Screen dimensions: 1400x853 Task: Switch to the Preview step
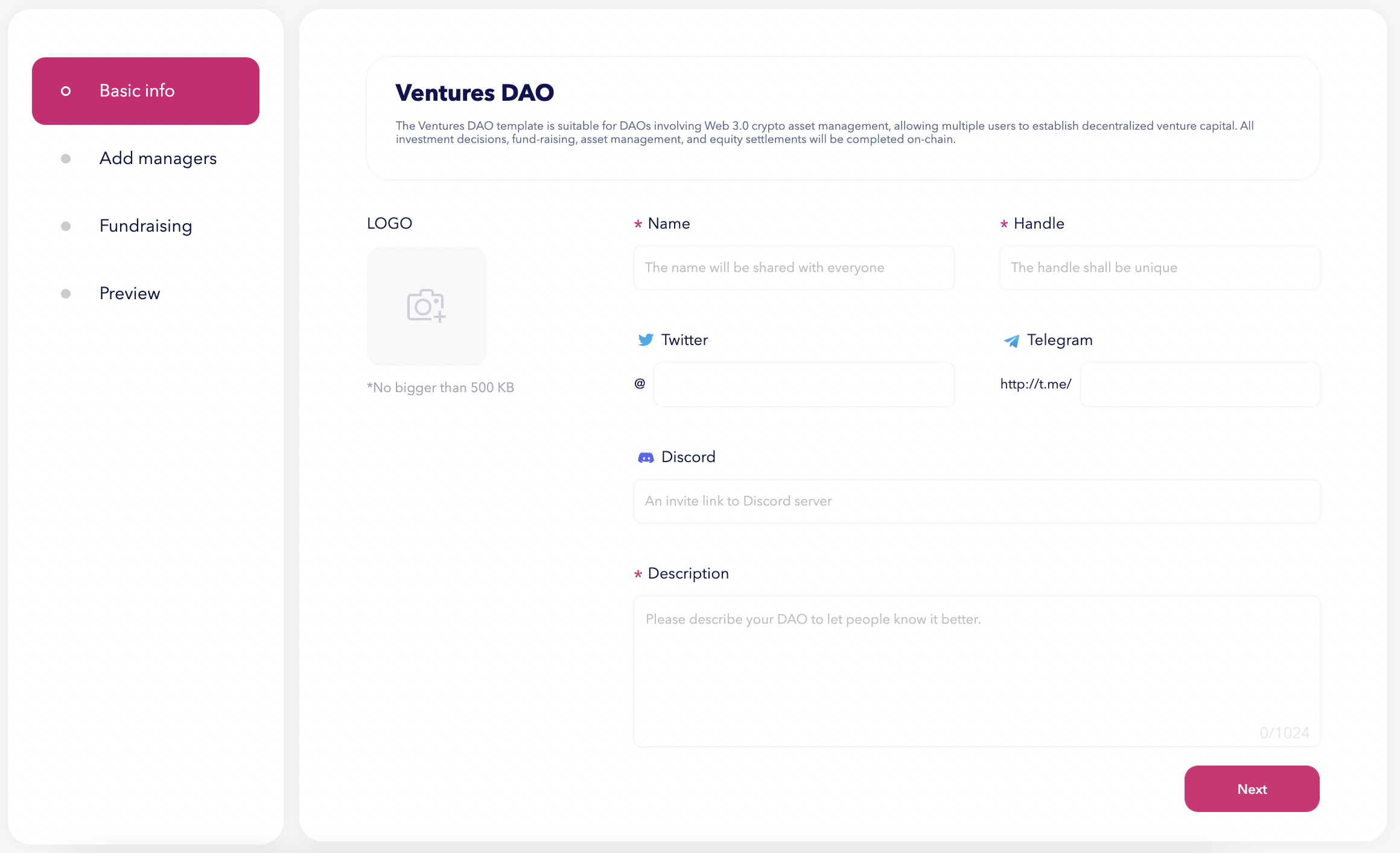click(x=145, y=294)
